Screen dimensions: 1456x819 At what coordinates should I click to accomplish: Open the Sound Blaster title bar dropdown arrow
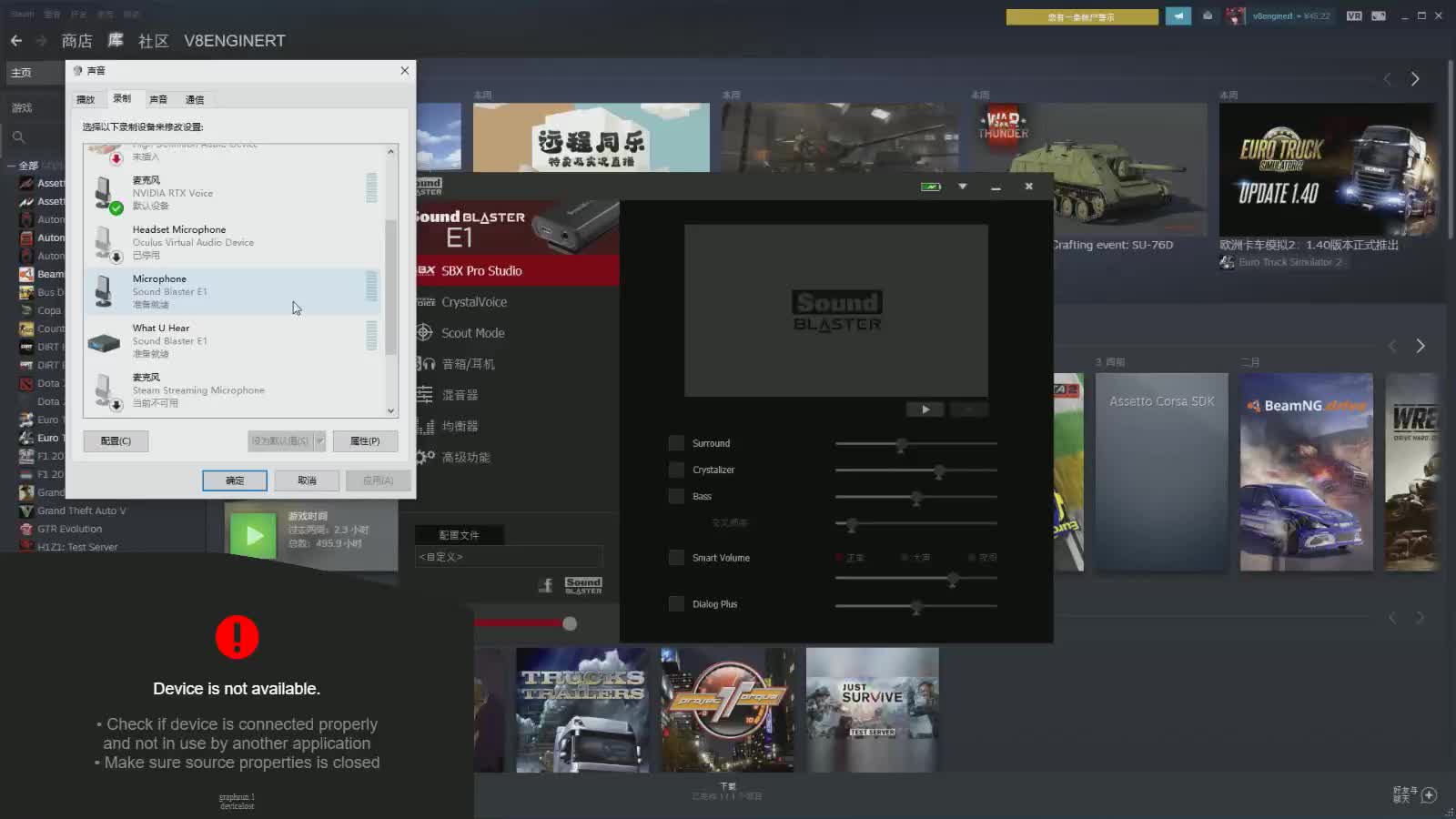tap(963, 187)
